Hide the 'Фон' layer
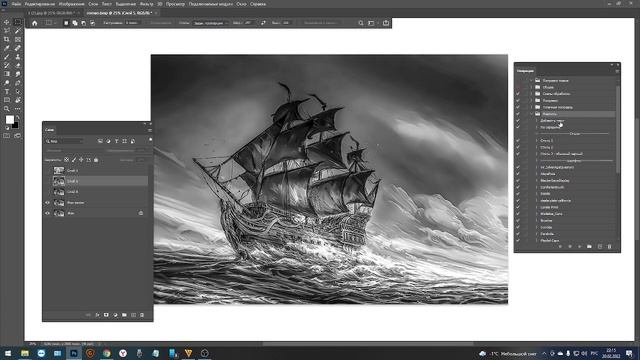The height and width of the screenshot is (360, 640). (x=47, y=213)
